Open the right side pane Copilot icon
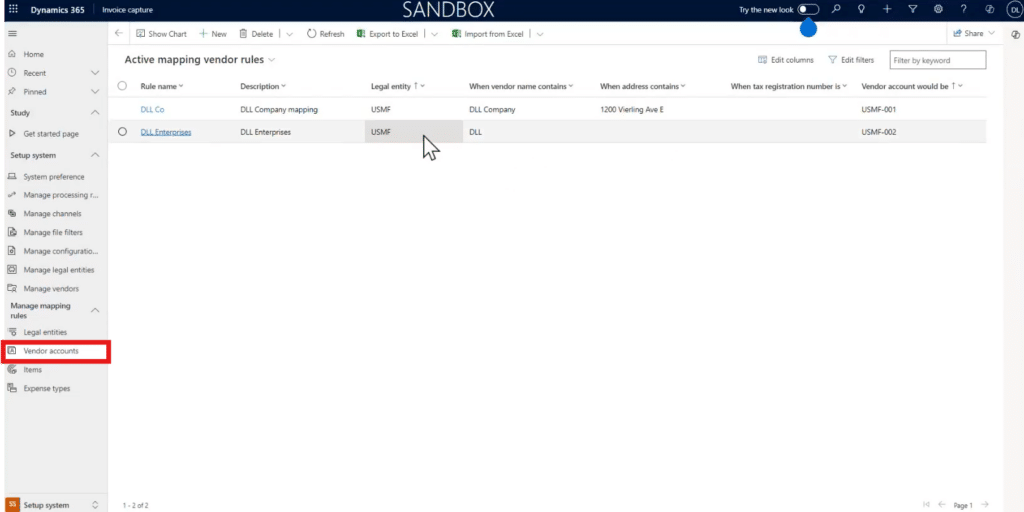The width and height of the screenshot is (1024, 512). click(x=1015, y=35)
